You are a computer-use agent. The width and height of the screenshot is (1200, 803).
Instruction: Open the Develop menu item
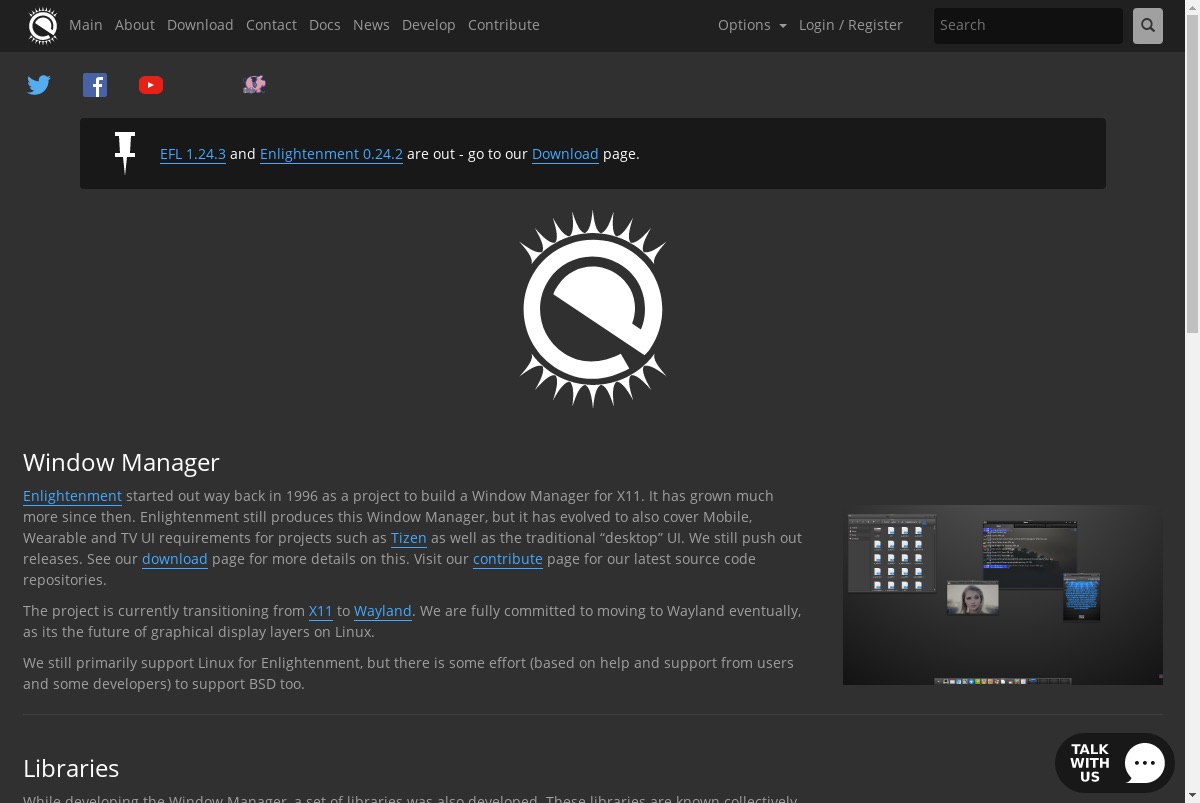(429, 25)
